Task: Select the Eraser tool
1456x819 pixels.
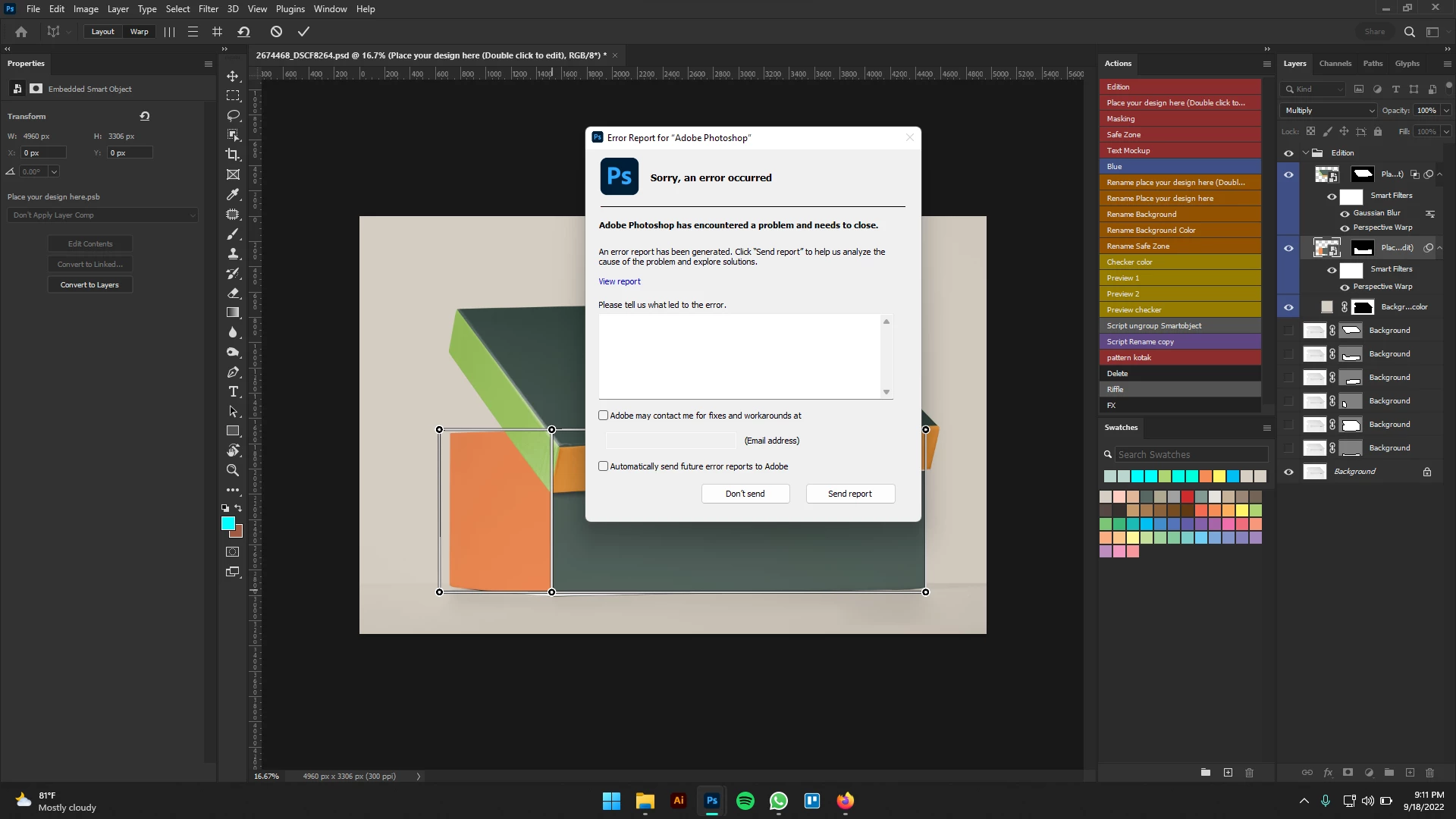Action: (233, 293)
